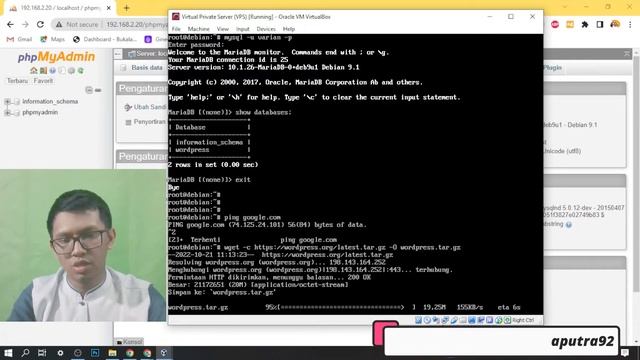
Task: Open Settings from taskbar
Action: coord(60,353)
